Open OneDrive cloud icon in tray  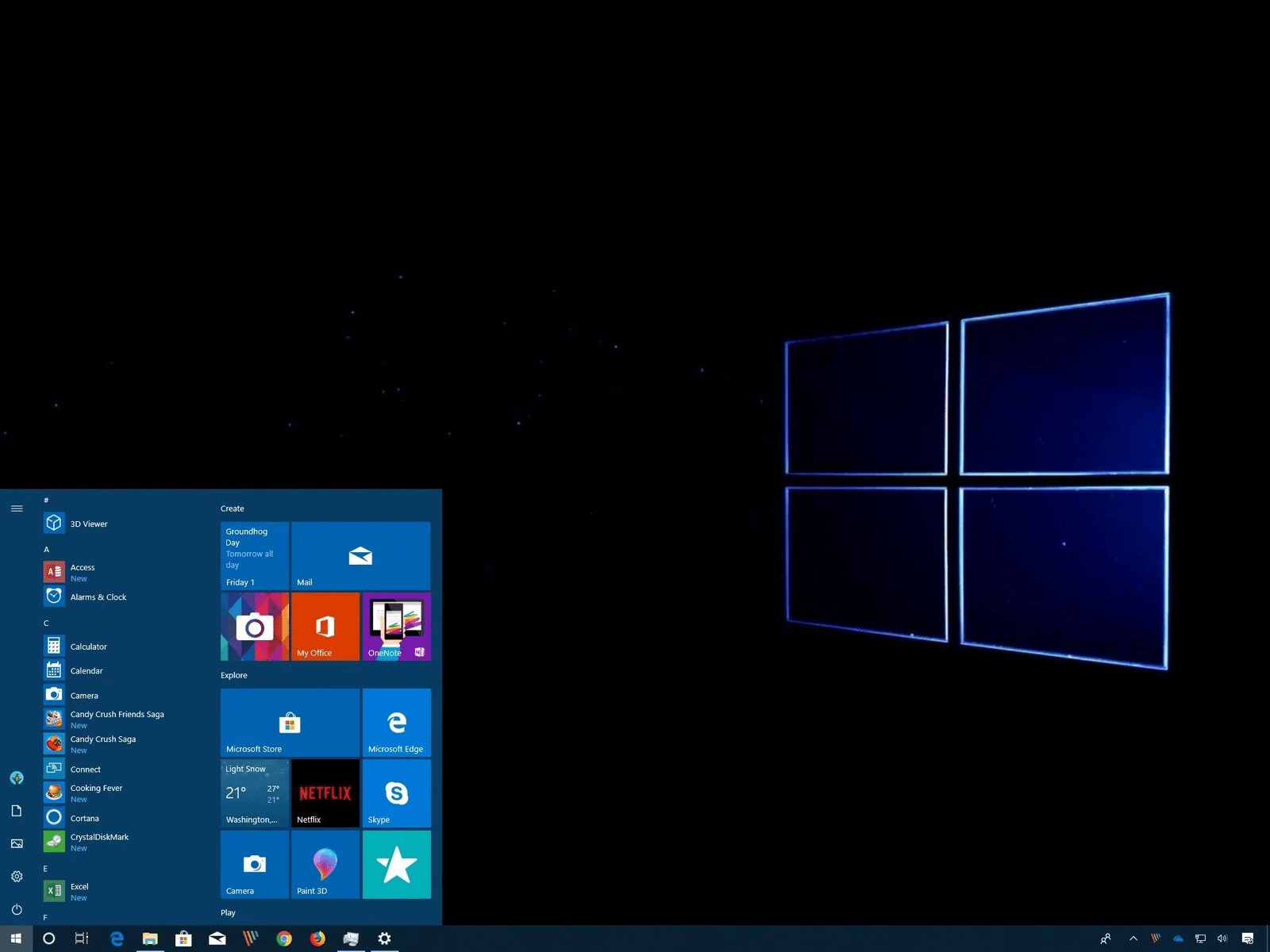click(x=1178, y=939)
